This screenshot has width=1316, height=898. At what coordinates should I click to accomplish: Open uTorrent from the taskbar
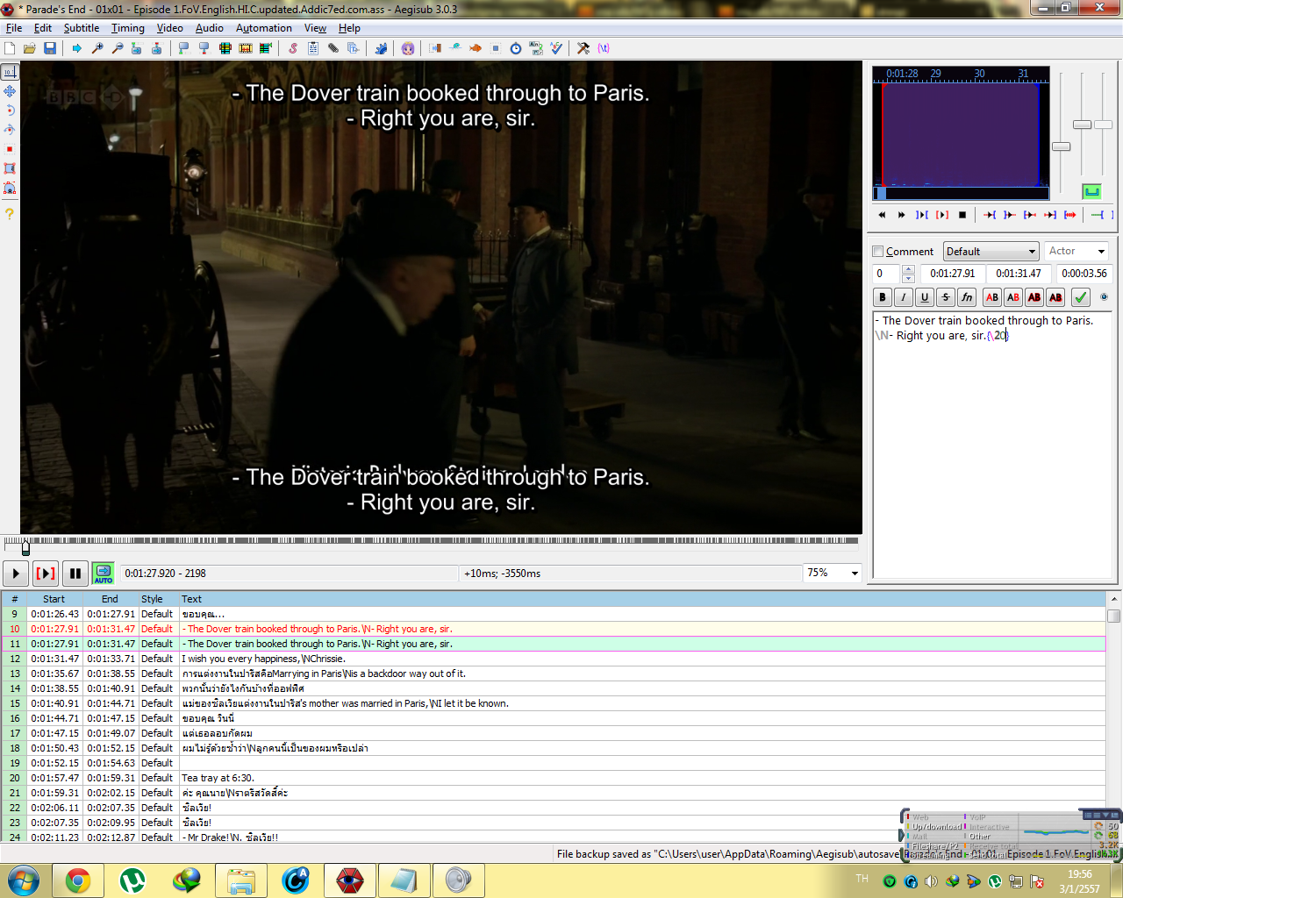pos(132,880)
